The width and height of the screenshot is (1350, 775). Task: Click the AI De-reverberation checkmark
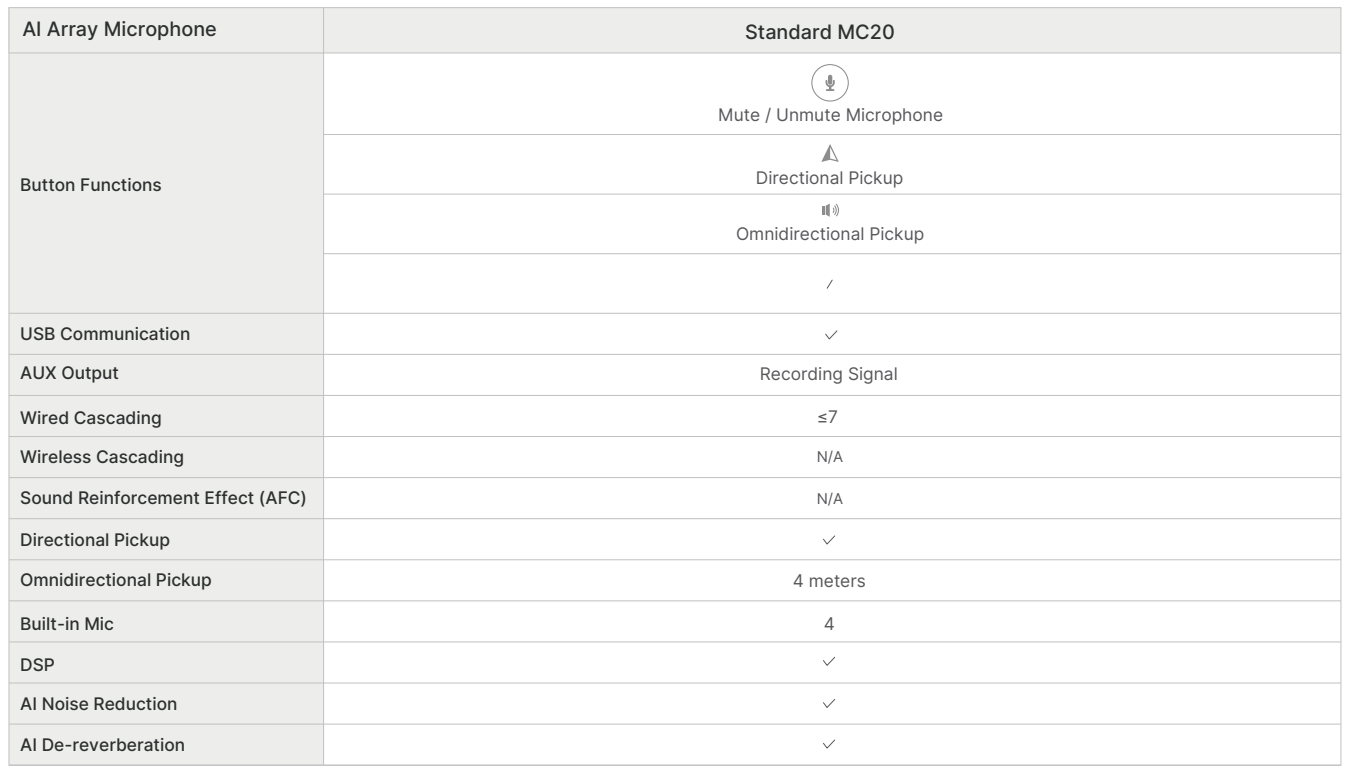tap(830, 744)
